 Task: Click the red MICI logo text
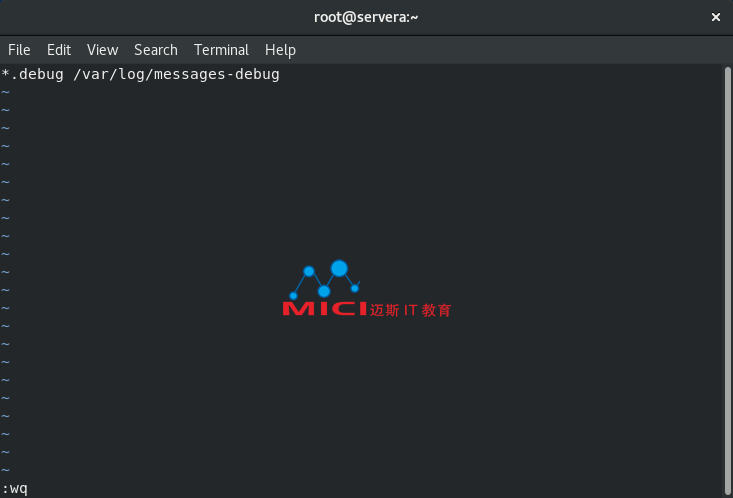(324, 309)
